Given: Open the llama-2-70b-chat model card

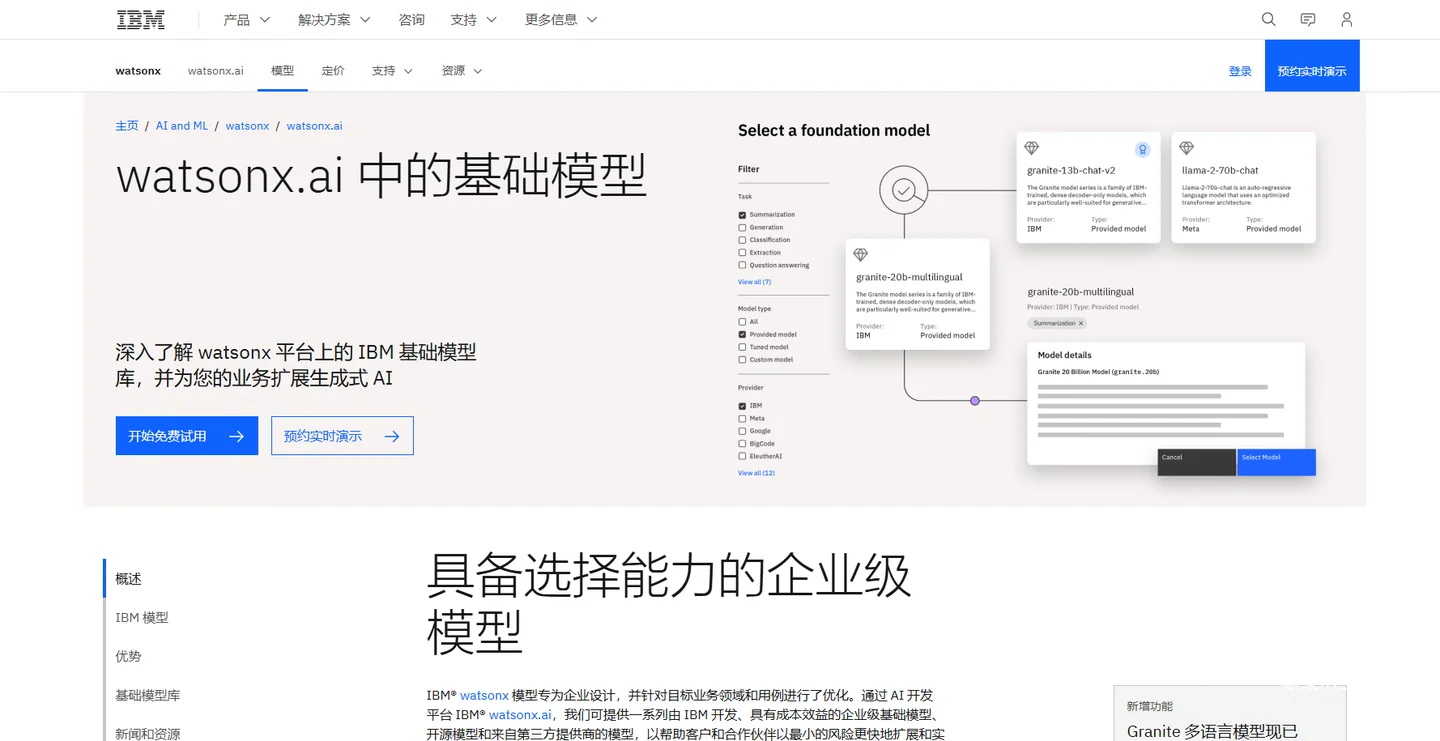Looking at the screenshot, I should tap(1244, 187).
